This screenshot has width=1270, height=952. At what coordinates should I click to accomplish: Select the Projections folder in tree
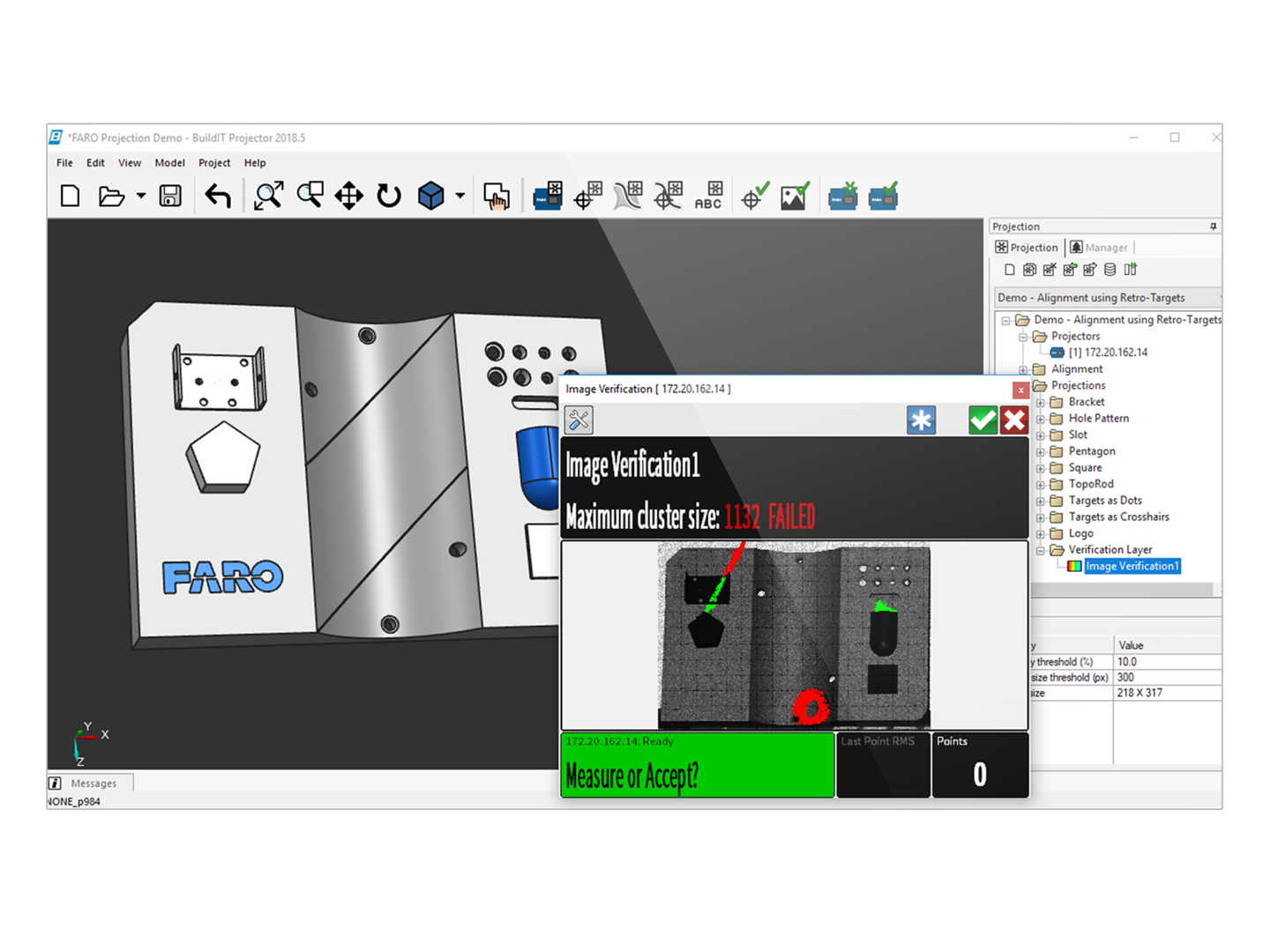(x=1078, y=385)
